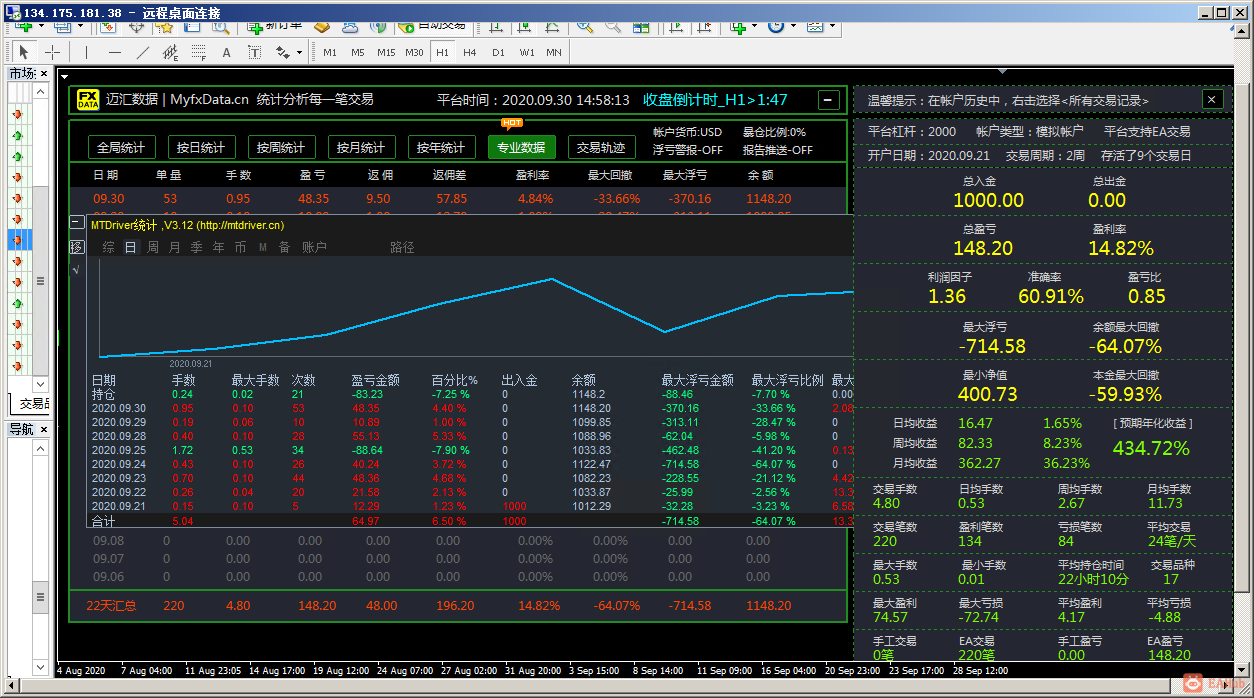The height and width of the screenshot is (698, 1254).
Task: Select the 日 tab in MTDriver
Action: 130,247
